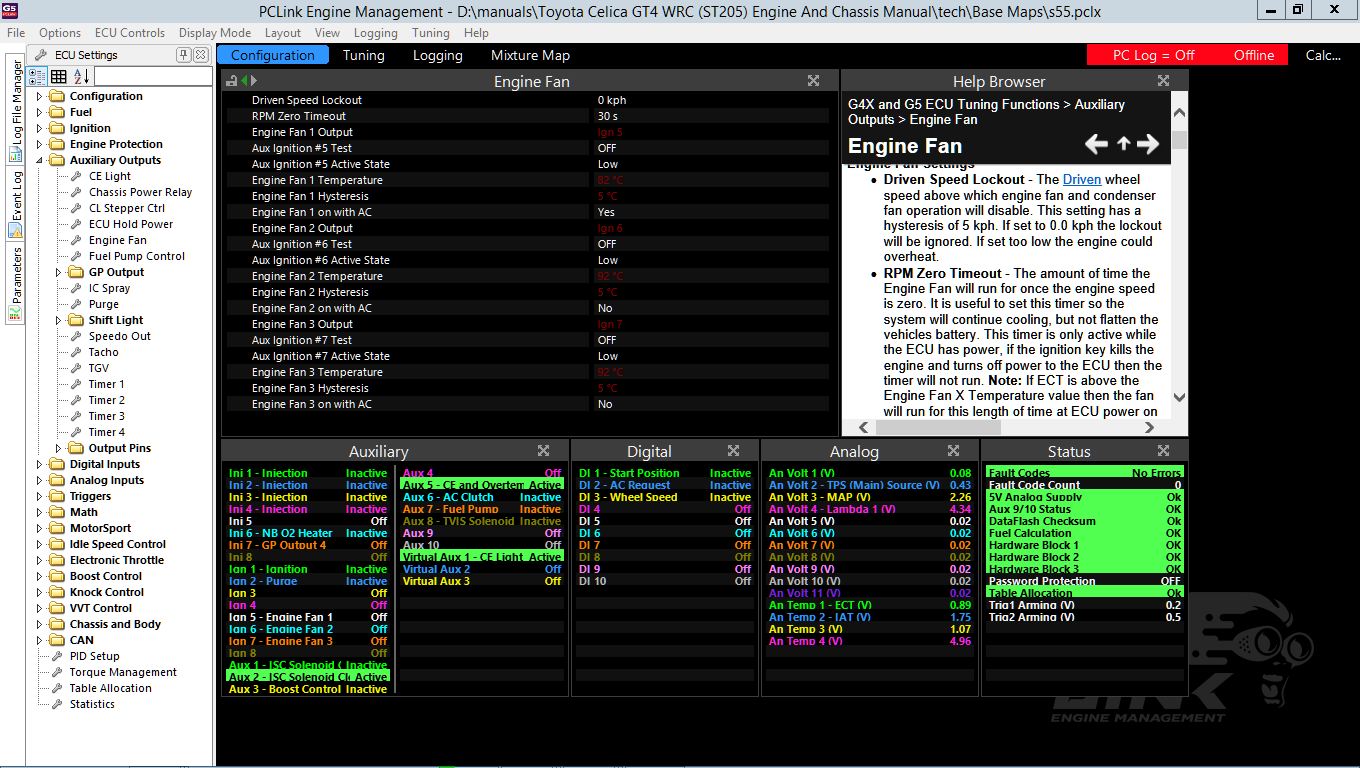Expand the Shift Light folder
The height and width of the screenshot is (768, 1360).
59,320
